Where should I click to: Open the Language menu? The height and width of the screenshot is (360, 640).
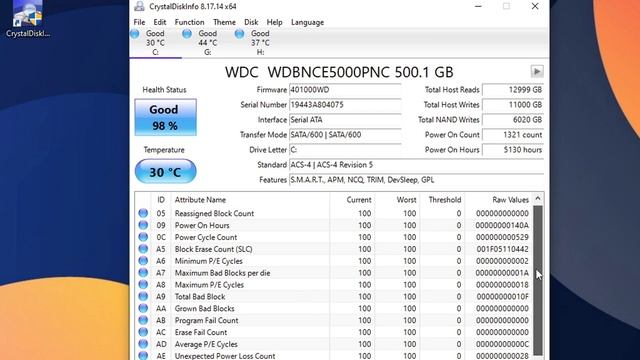[307, 22]
